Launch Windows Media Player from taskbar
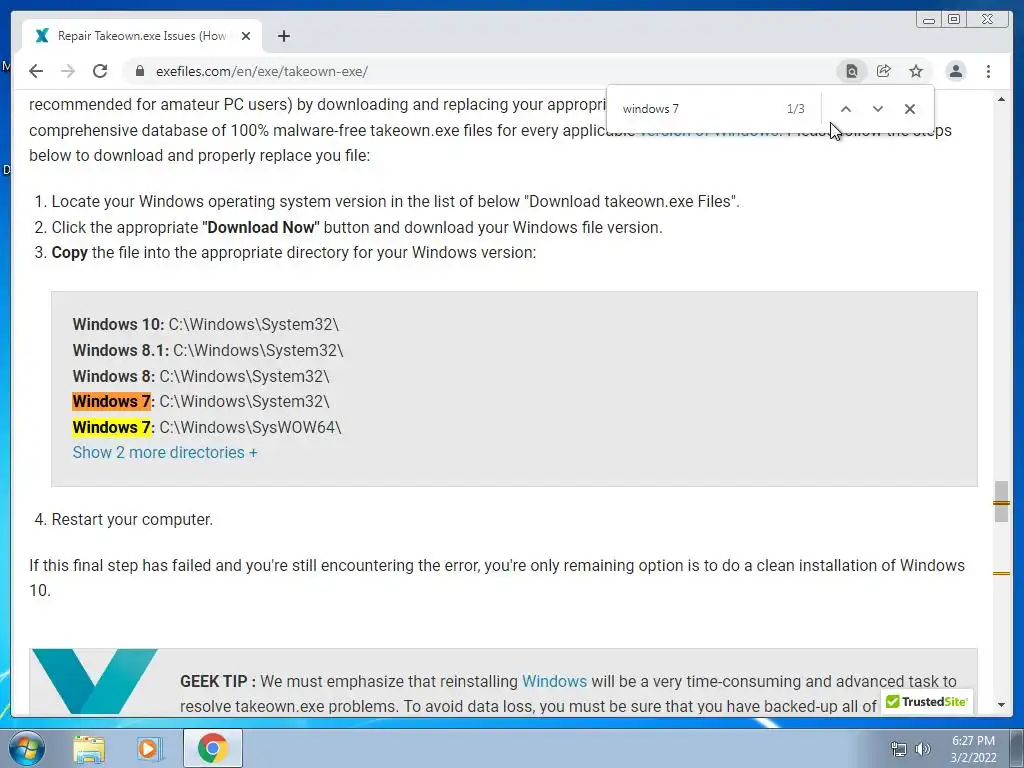 point(149,748)
